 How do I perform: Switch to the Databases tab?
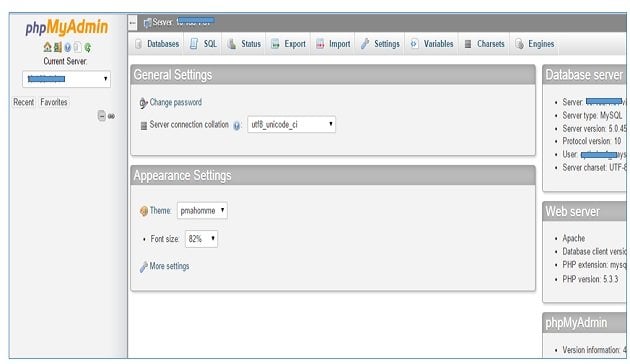[157, 44]
